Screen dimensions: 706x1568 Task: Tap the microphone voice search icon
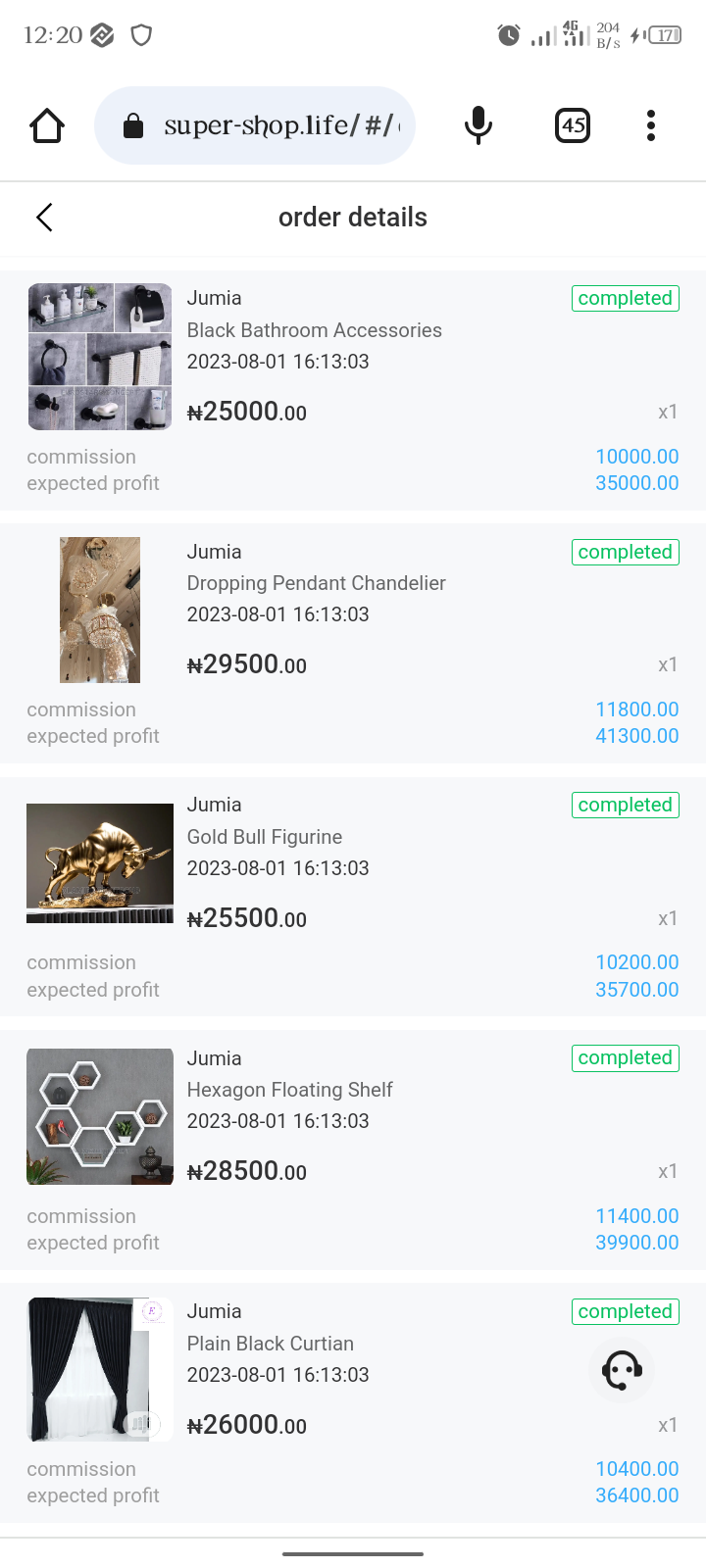point(478,125)
